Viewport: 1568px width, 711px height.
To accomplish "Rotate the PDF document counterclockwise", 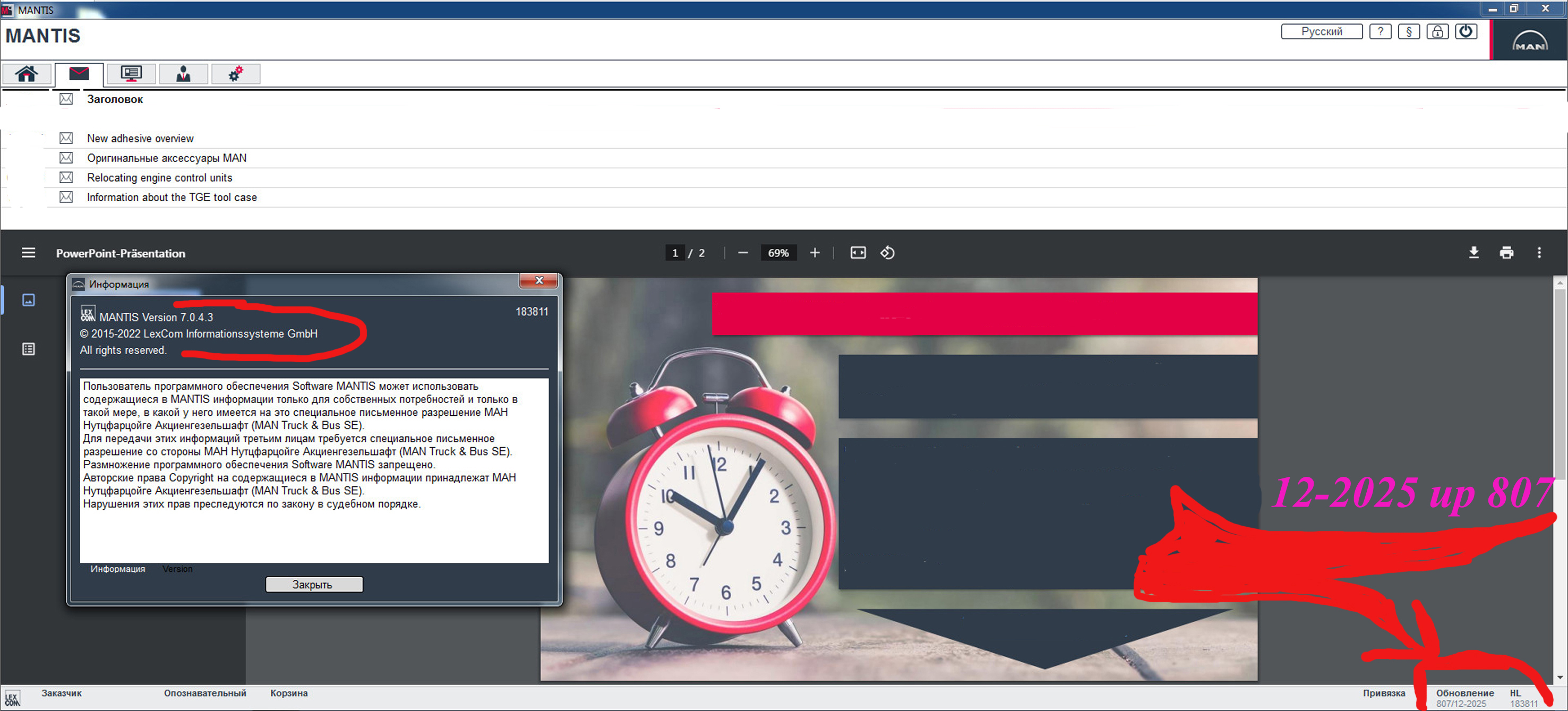I will click(887, 253).
